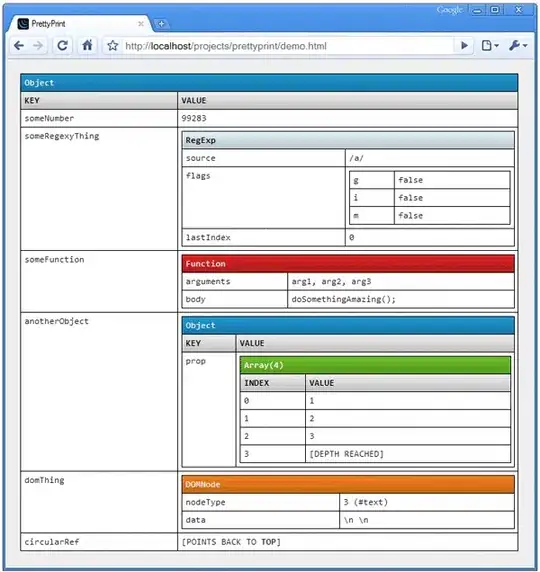Click the [POINTS BACK TO TOP] text
This screenshot has width=540, height=572.
[231, 542]
